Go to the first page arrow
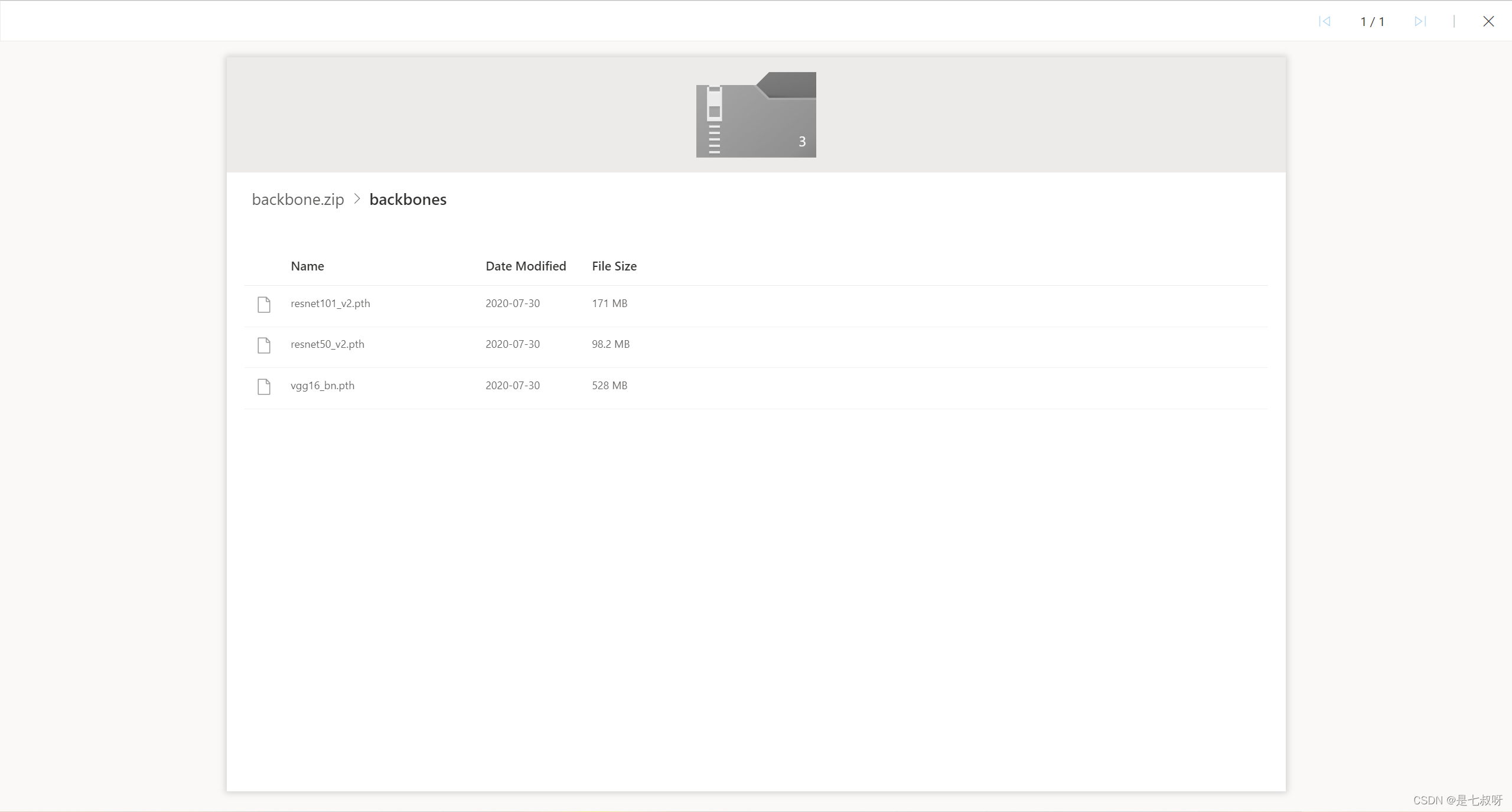Viewport: 1512px width, 812px height. click(1325, 21)
